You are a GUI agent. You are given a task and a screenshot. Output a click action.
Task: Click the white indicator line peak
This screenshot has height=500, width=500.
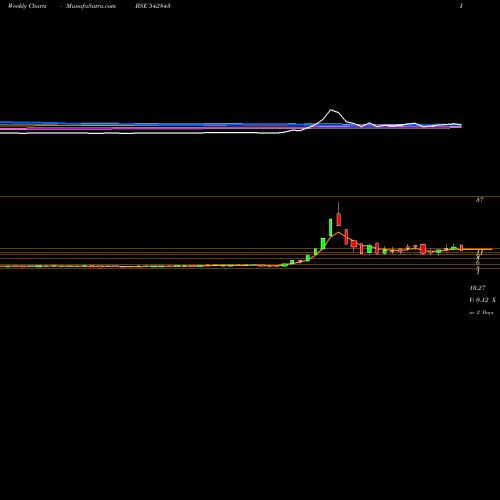coord(331,110)
